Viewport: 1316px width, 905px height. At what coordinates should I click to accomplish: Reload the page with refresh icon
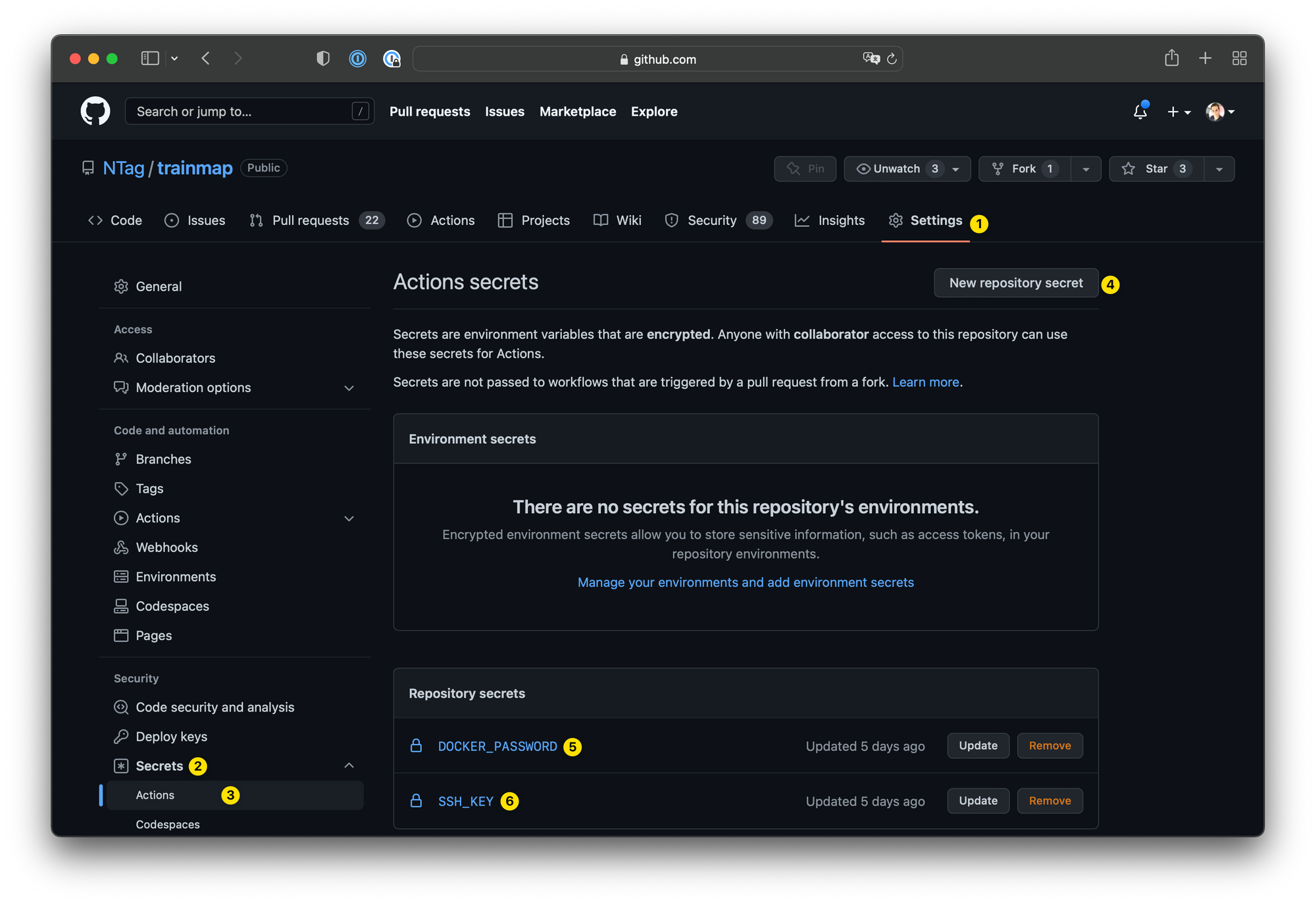(892, 59)
